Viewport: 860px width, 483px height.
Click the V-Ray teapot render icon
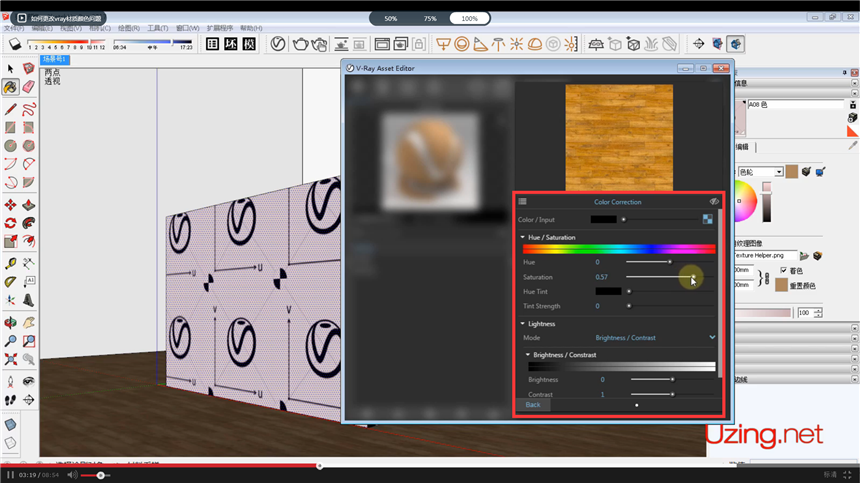[299, 44]
